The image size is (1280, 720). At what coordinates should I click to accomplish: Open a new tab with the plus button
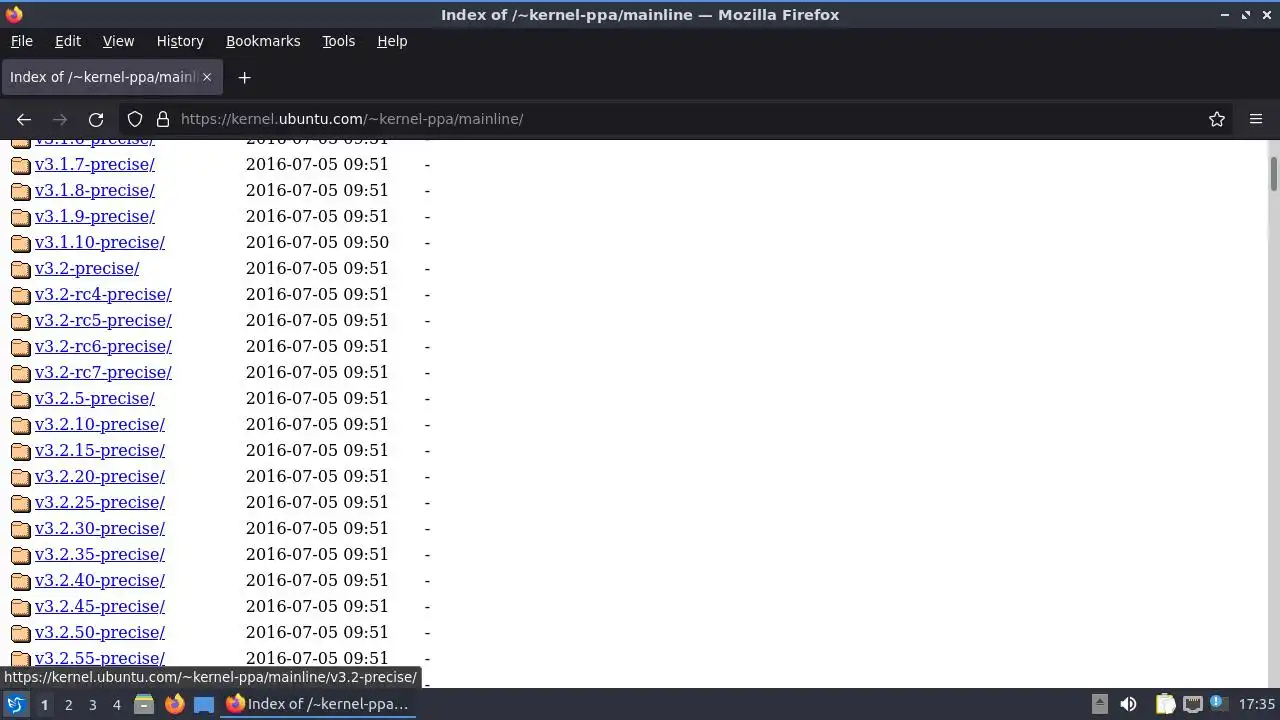244,77
